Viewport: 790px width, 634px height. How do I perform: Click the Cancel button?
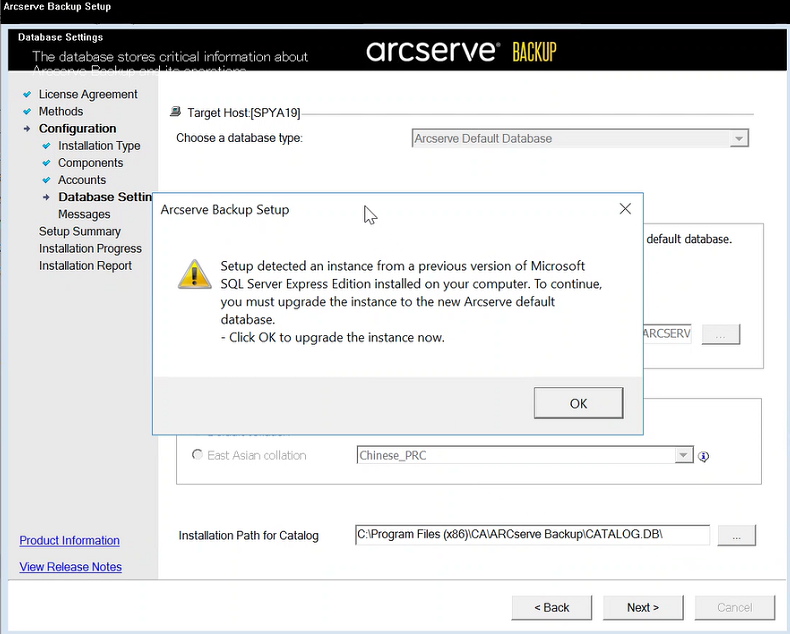point(735,607)
